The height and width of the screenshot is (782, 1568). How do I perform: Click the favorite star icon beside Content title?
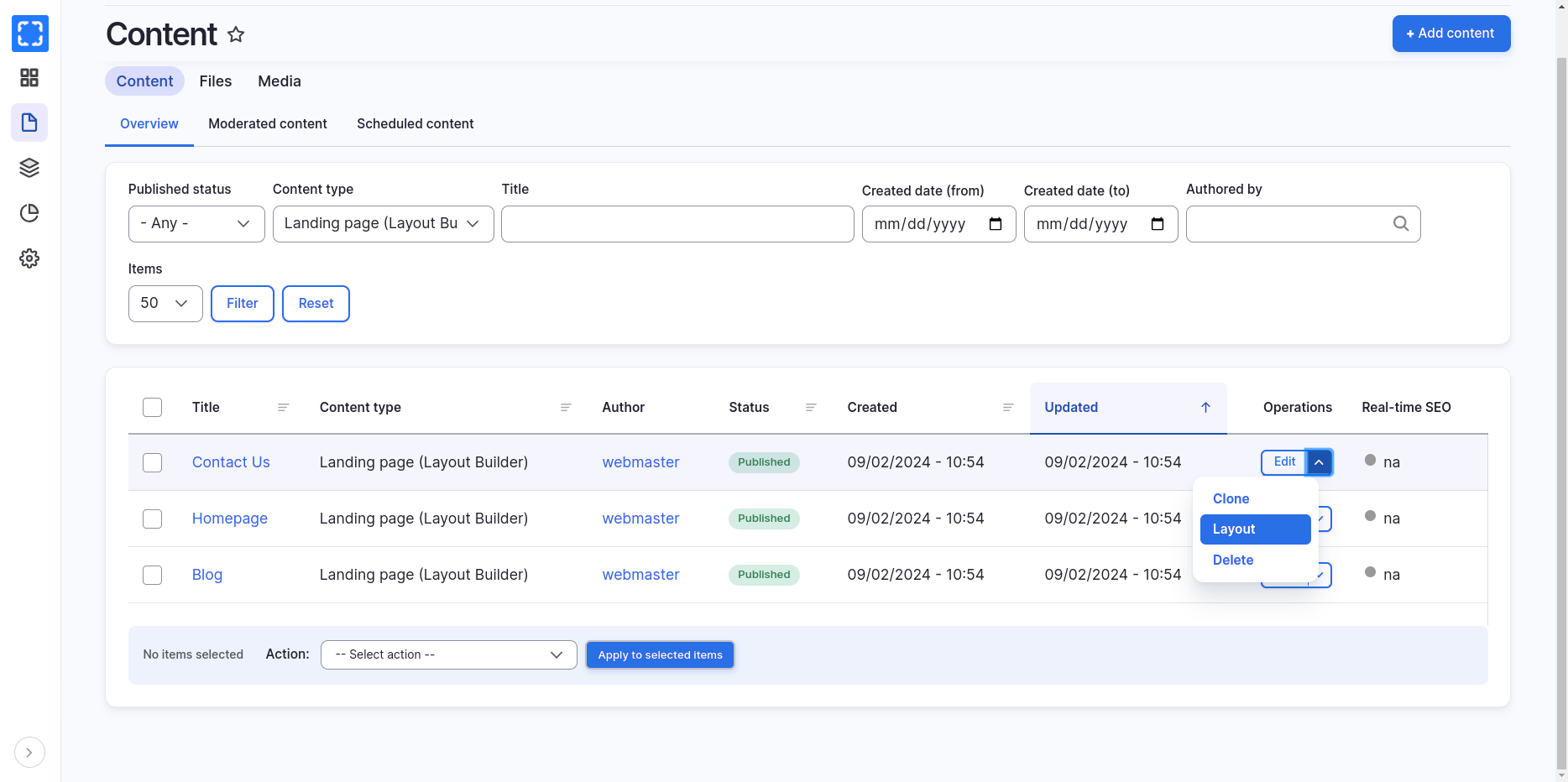(236, 34)
